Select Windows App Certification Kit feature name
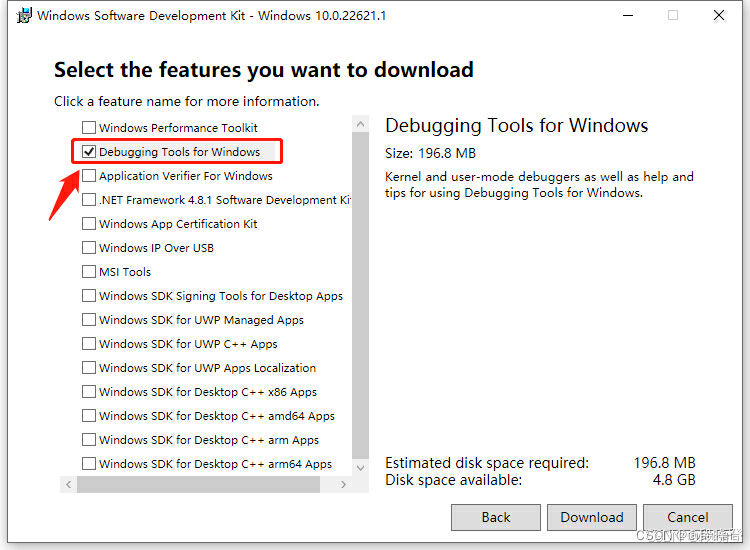Image resolution: width=750 pixels, height=550 pixels. coord(178,223)
